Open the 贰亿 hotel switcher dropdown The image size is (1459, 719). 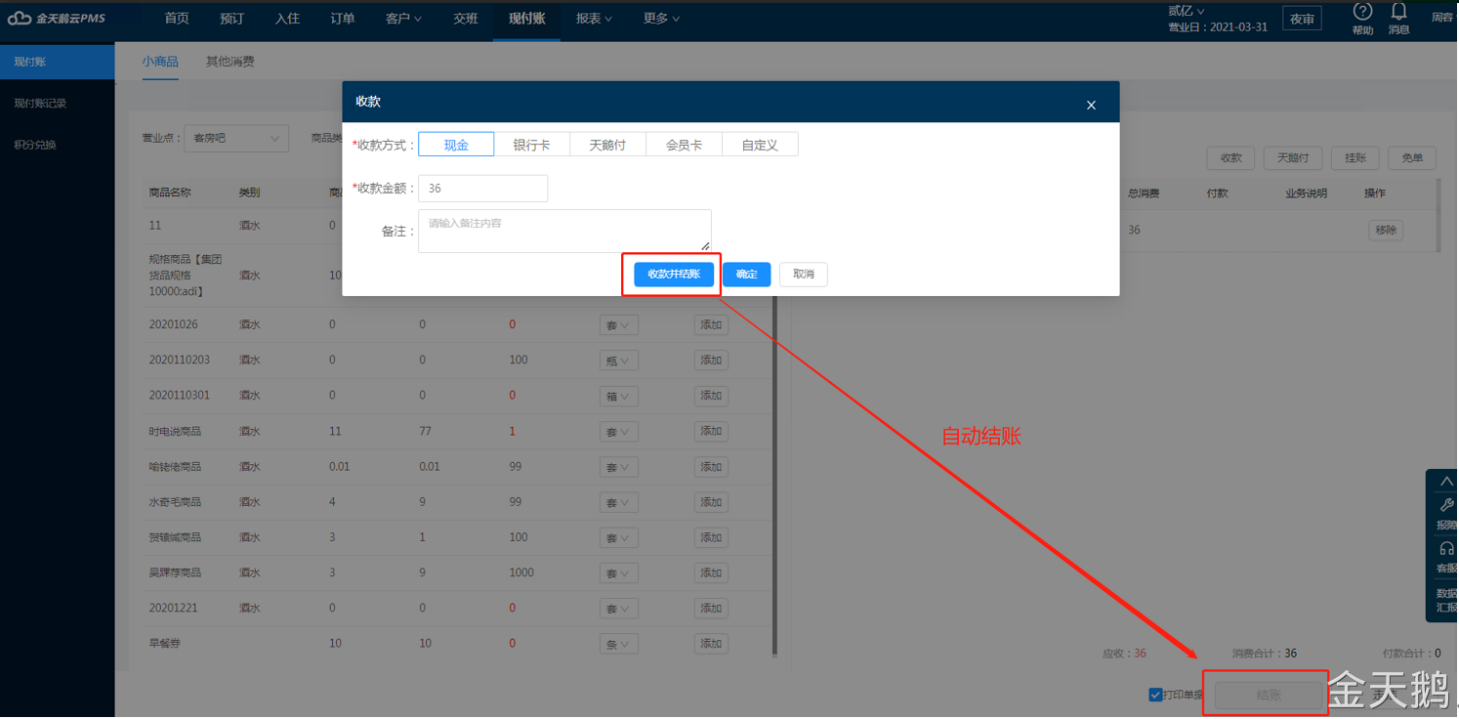1186,11
